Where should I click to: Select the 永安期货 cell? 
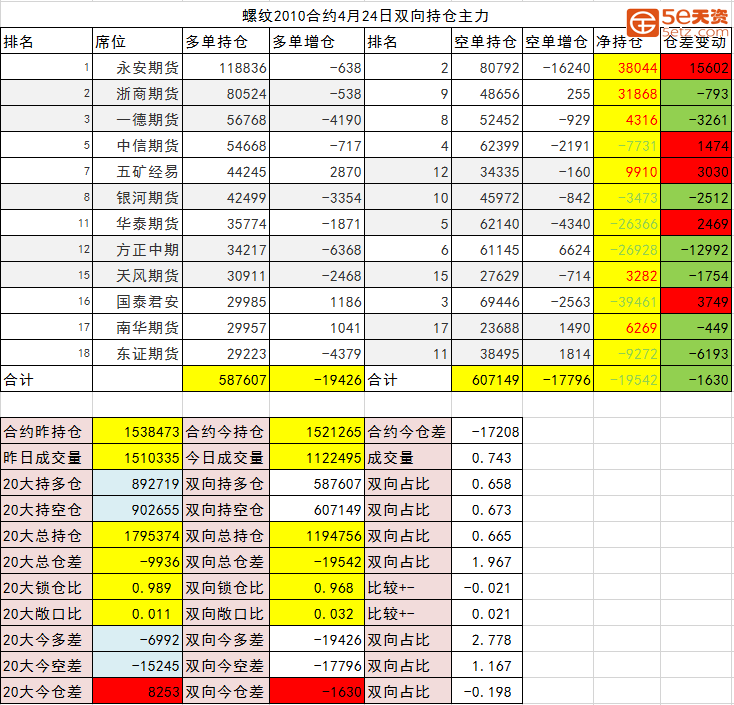(x=137, y=68)
